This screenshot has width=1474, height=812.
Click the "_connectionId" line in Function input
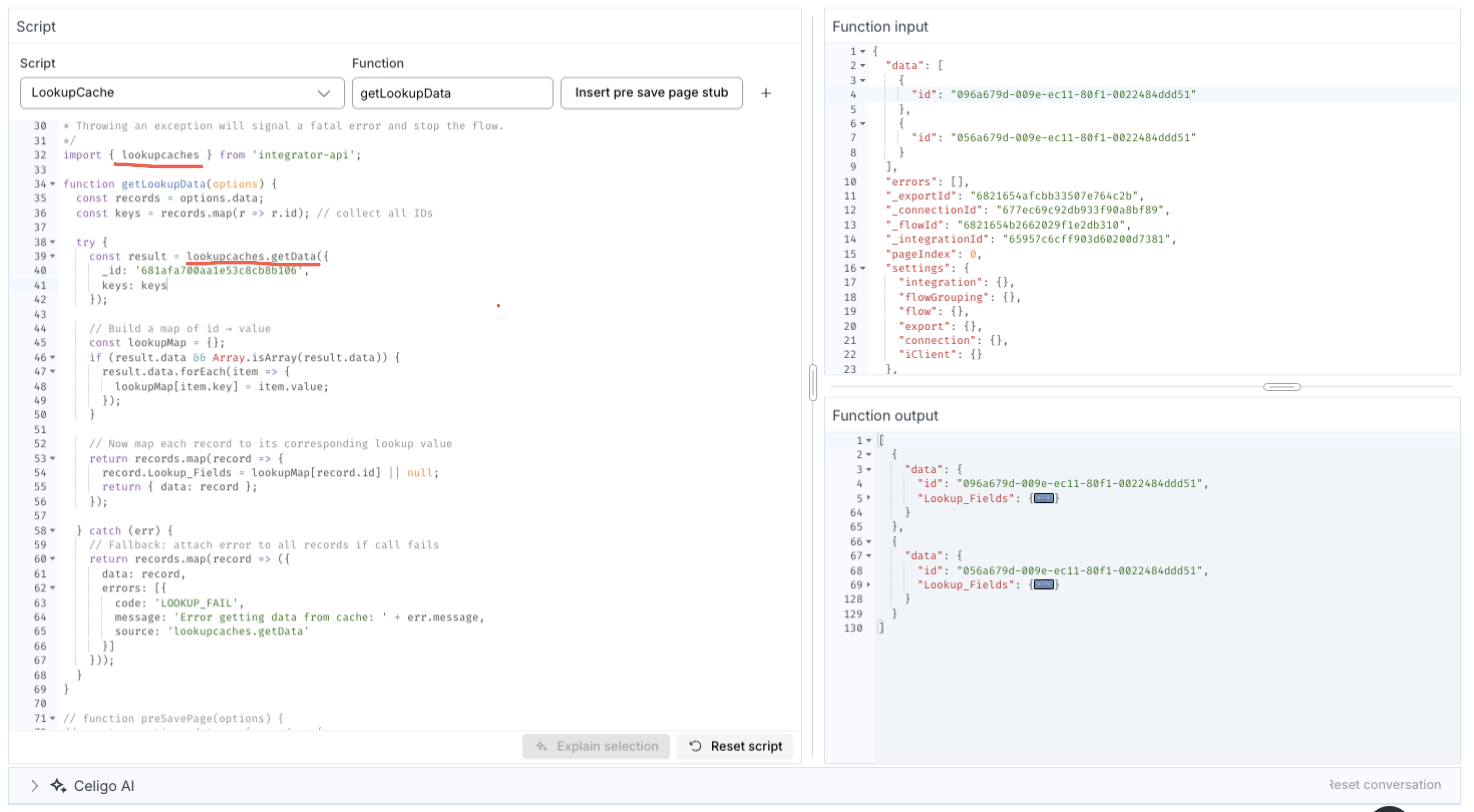[1028, 211]
